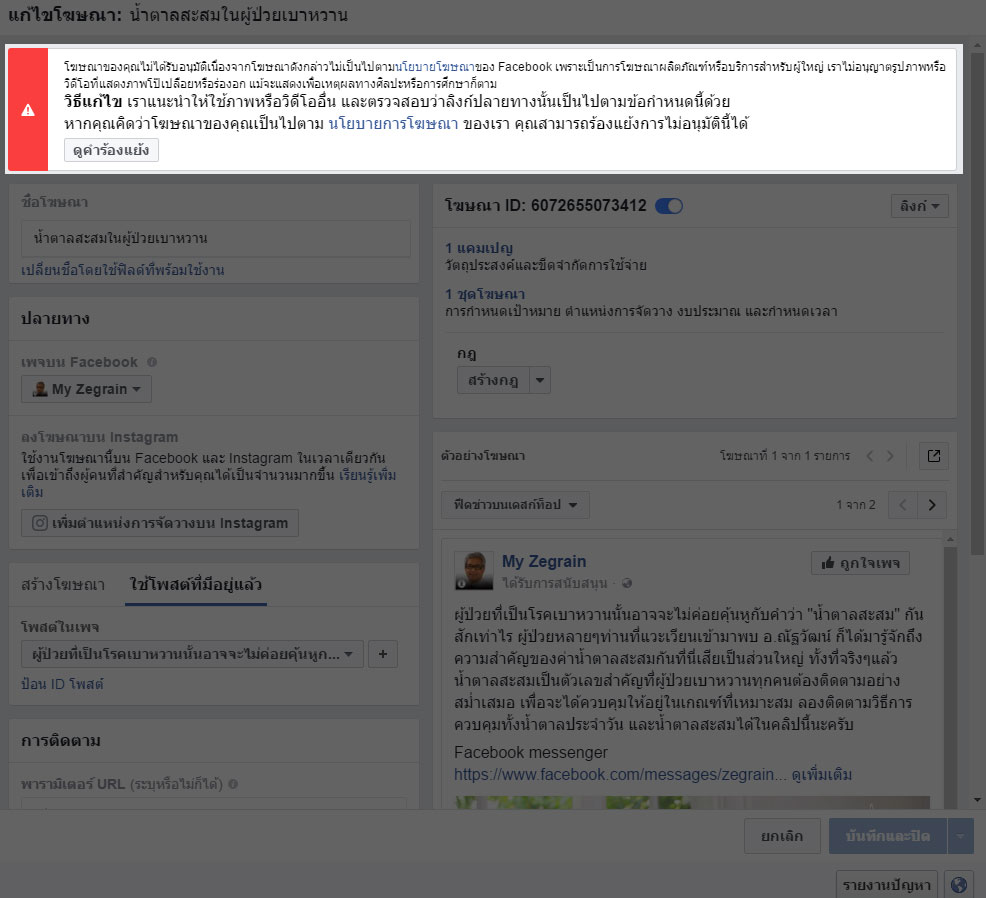Click info icon next to เพจบน Facebook
Image resolution: width=986 pixels, height=898 pixels.
(152, 362)
